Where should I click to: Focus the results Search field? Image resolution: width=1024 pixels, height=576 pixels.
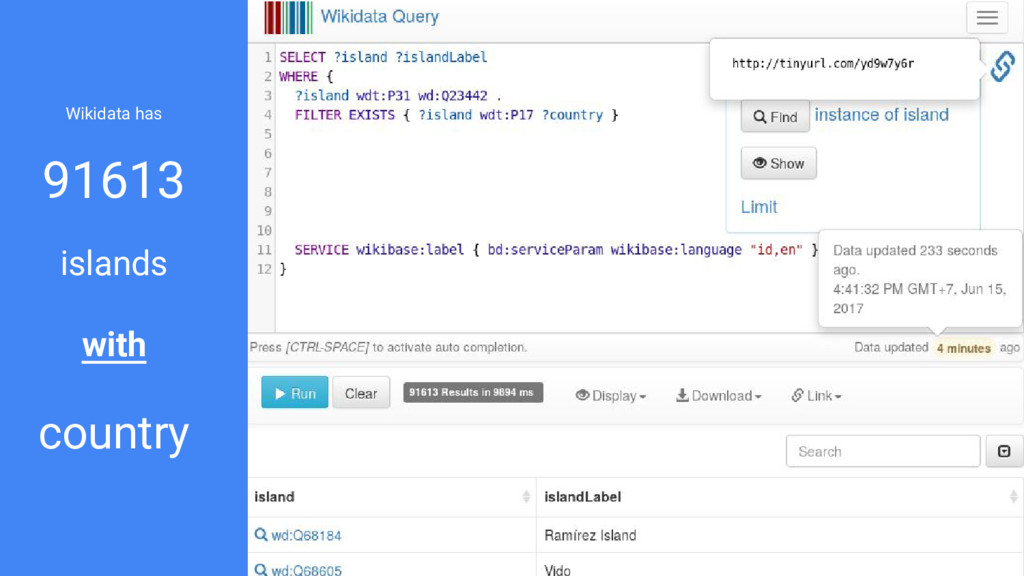[x=883, y=451]
